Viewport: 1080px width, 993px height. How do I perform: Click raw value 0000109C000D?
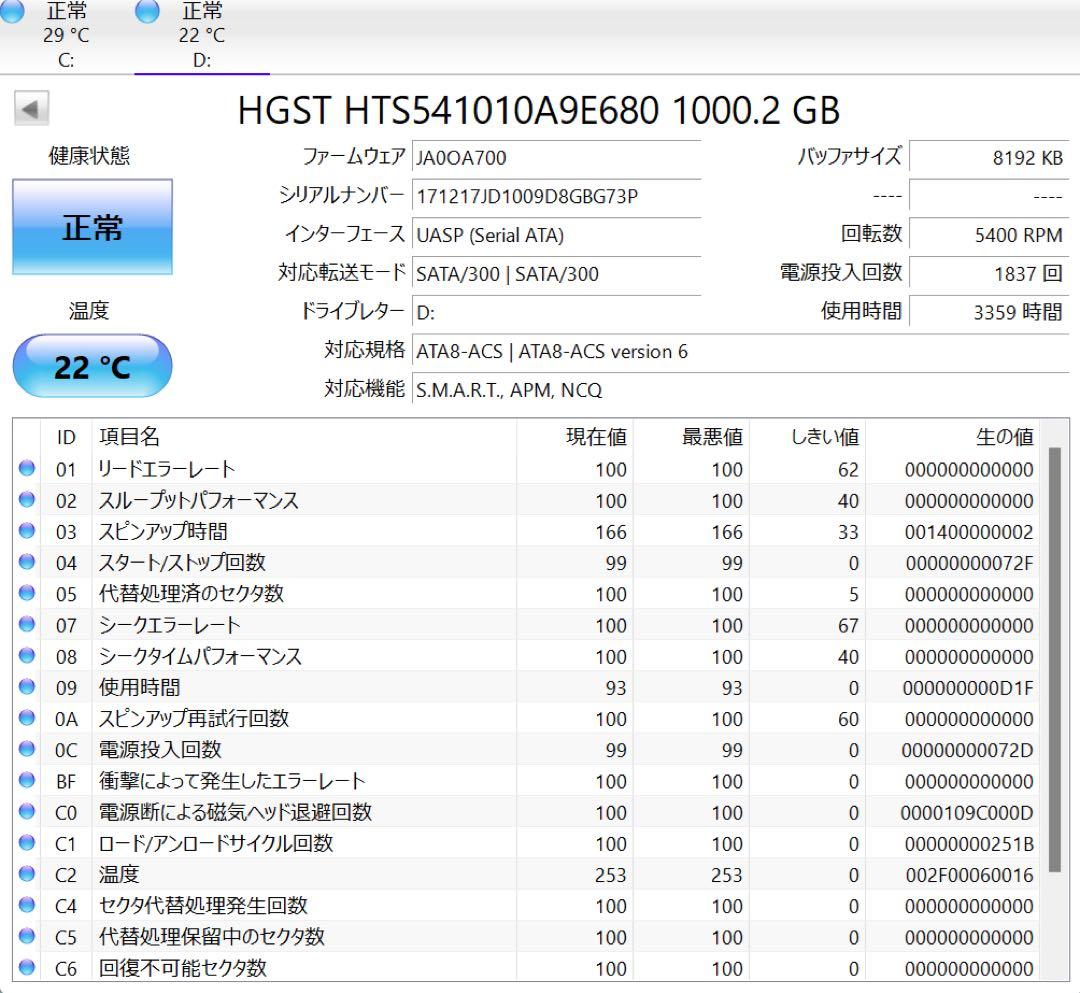966,813
